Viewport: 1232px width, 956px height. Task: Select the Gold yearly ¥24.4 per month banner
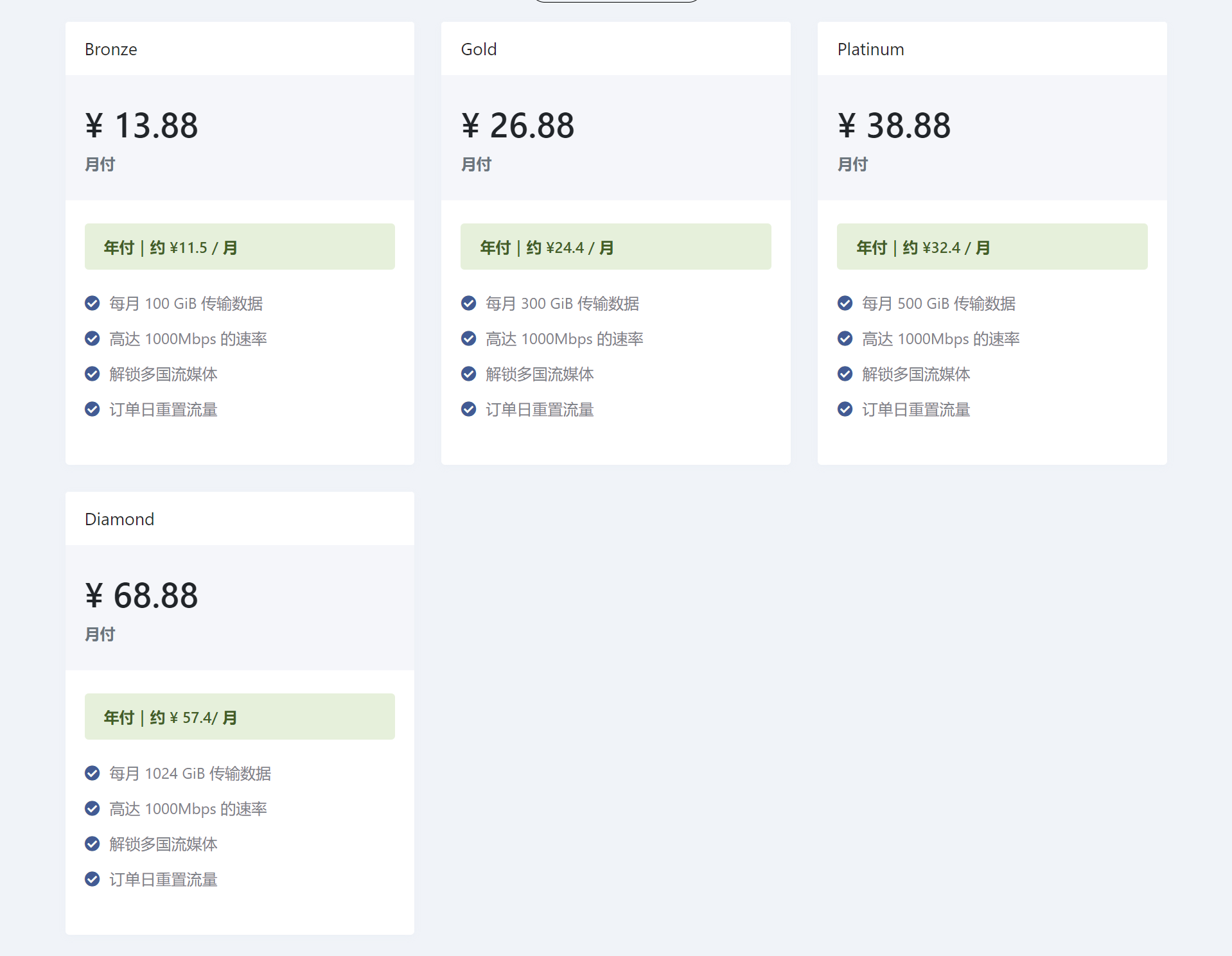tap(615, 247)
